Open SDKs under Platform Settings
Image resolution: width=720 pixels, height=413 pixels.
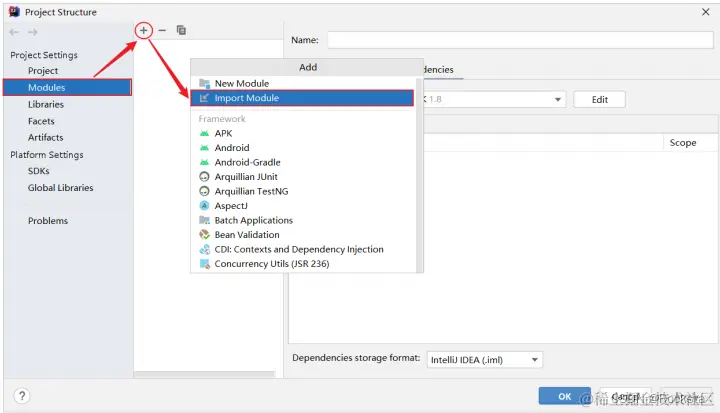[38, 171]
